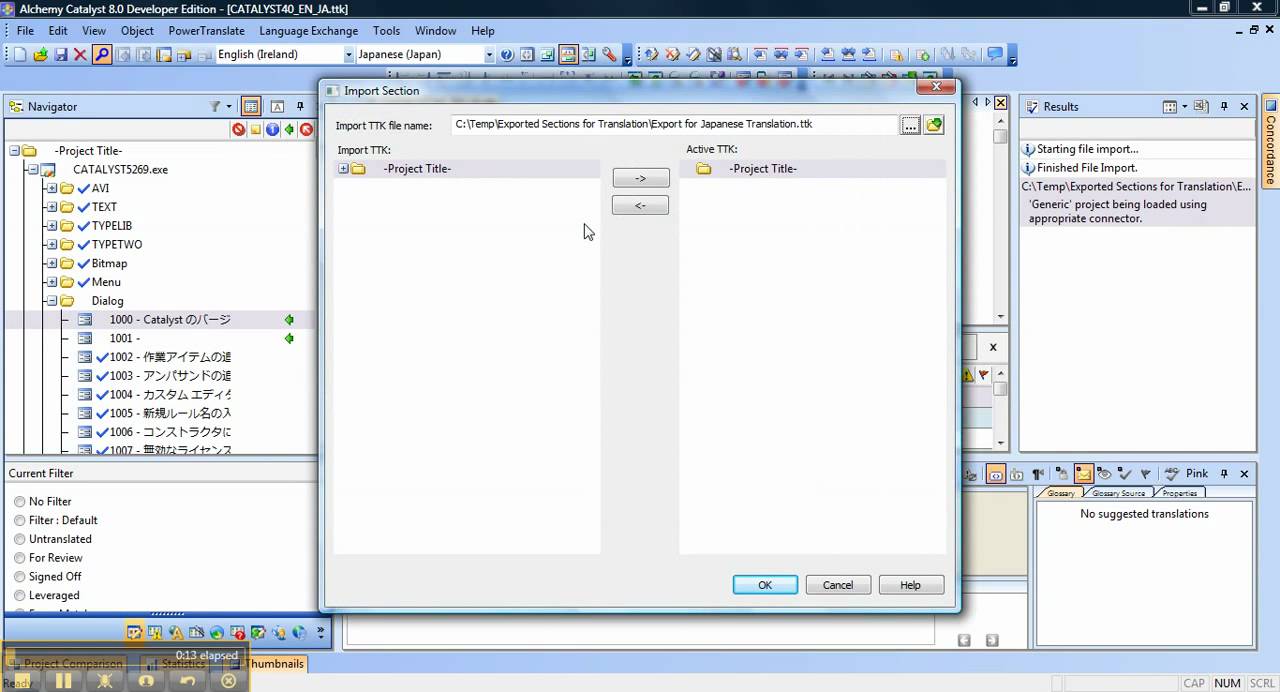Open the Japanese (Japan) target language dropdown

[489, 55]
